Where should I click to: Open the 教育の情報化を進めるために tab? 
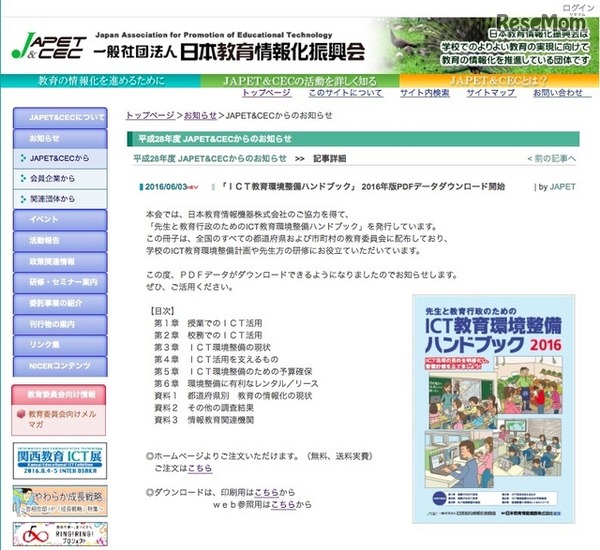pos(101,81)
